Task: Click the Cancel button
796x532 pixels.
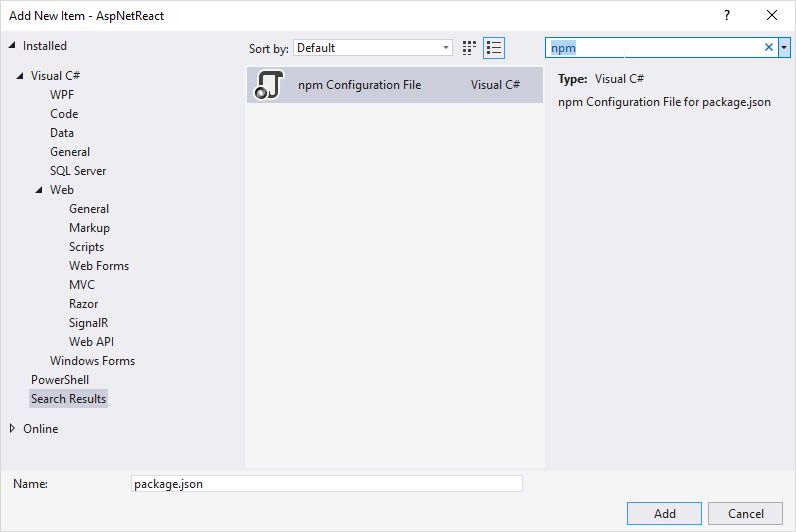Action: 745,513
